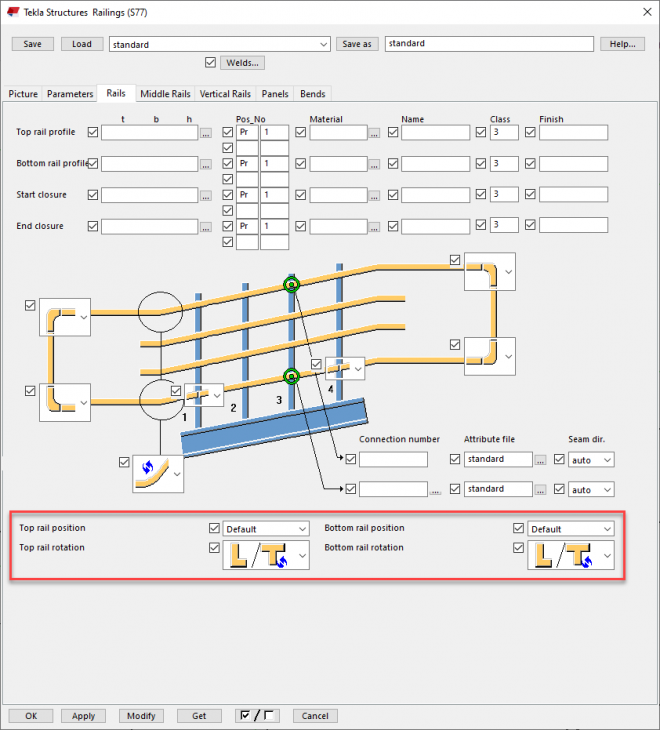Viewport: 660px width, 730px height.
Task: Toggle Bottom rail rotation checkbox
Action: 519,548
